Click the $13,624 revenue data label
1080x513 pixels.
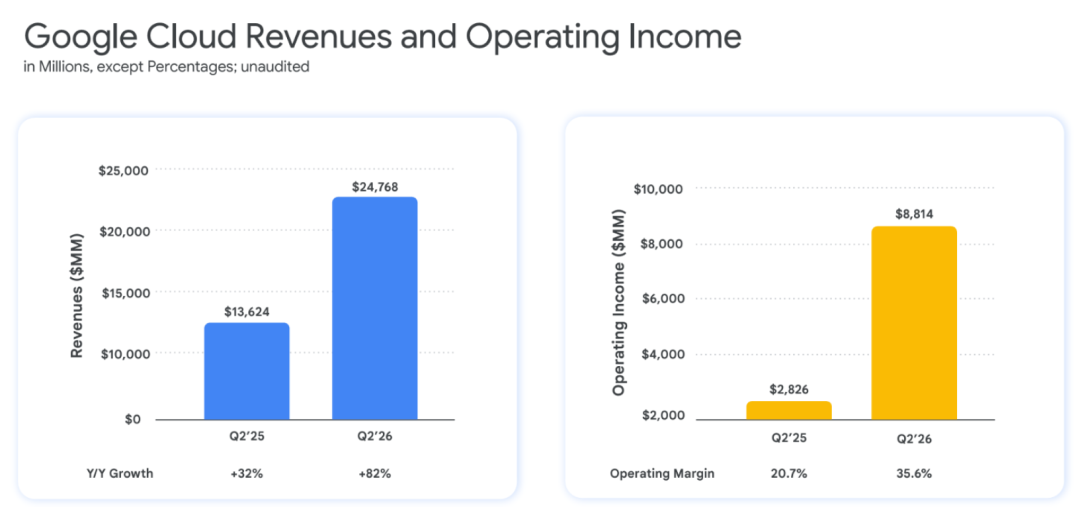tap(247, 311)
